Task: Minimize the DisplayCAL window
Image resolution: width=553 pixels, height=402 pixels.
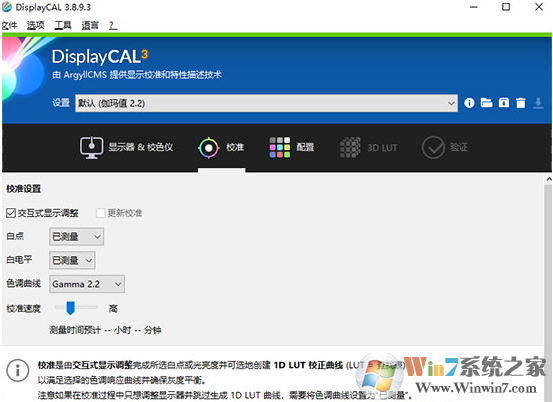Action: 474,7
